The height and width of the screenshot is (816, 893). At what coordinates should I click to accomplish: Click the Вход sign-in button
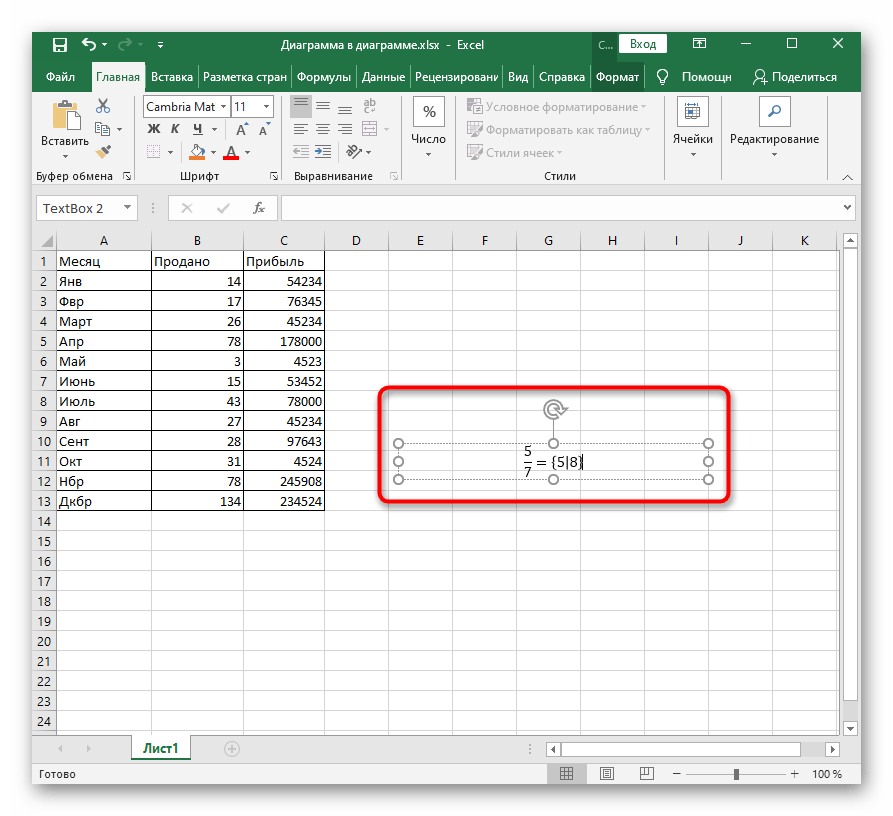(643, 44)
